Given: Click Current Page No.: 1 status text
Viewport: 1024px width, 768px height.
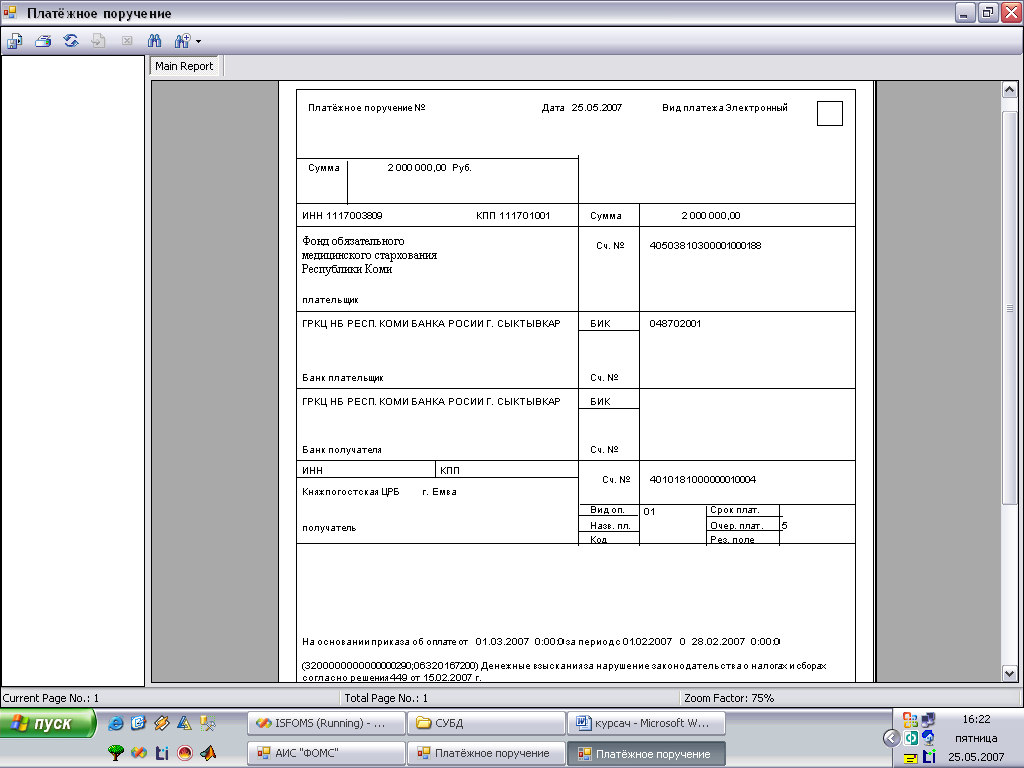Looking at the screenshot, I should coord(51,698).
